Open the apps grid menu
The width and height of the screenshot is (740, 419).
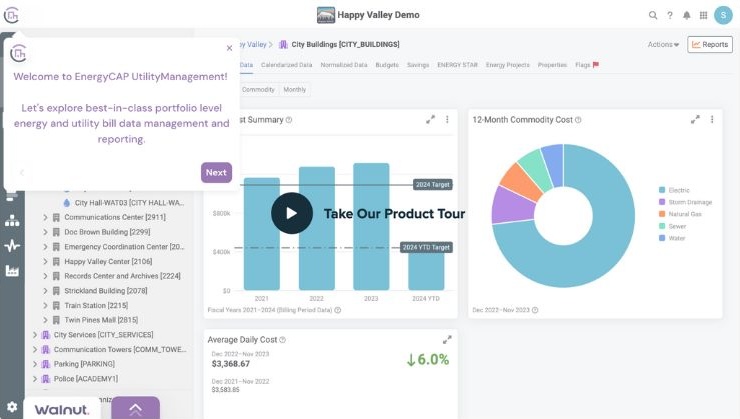(702, 15)
